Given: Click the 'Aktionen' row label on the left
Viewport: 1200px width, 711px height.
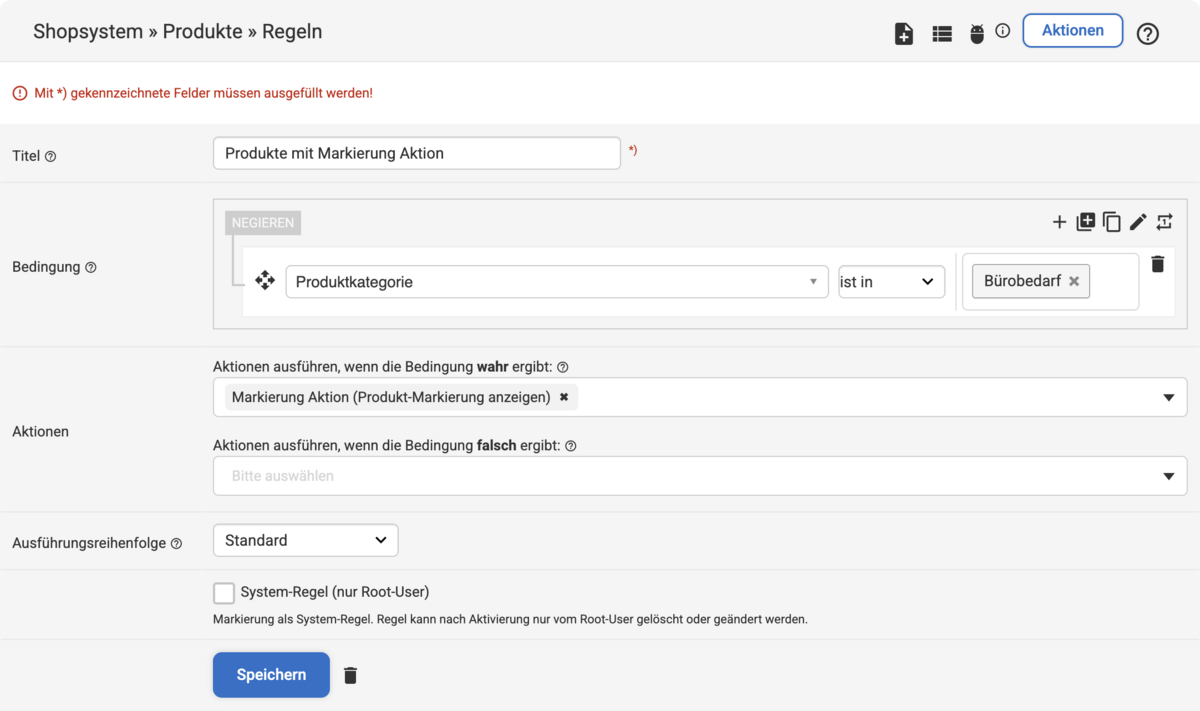Looking at the screenshot, I should (x=40, y=431).
